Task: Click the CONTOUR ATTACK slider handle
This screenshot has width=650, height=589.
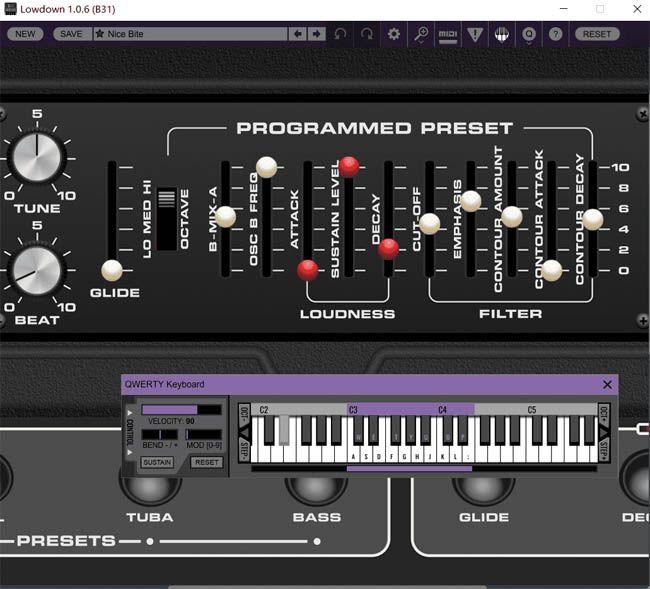Action: point(552,270)
